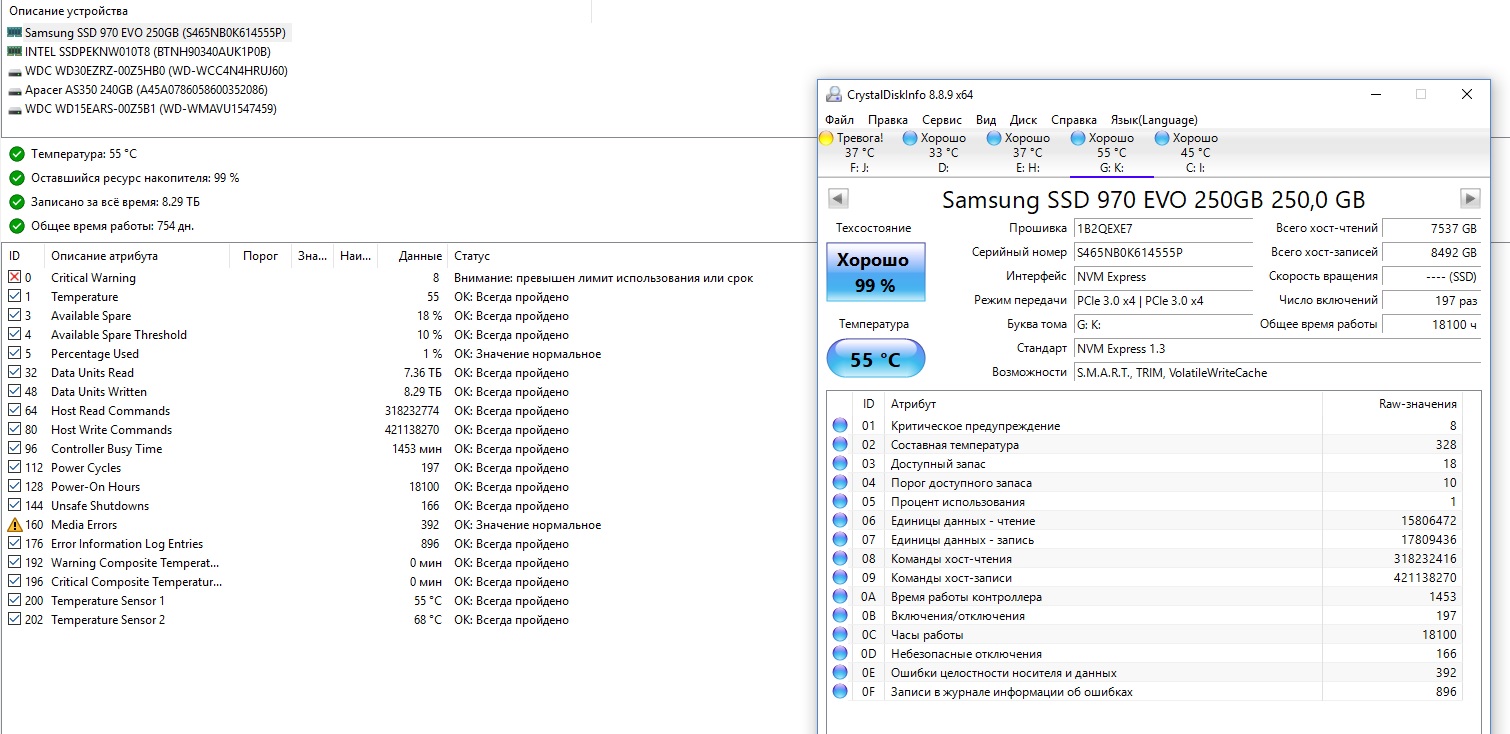Click the Samsung SSD 970 EVO device icon
The height and width of the screenshot is (734, 1510).
[14, 32]
